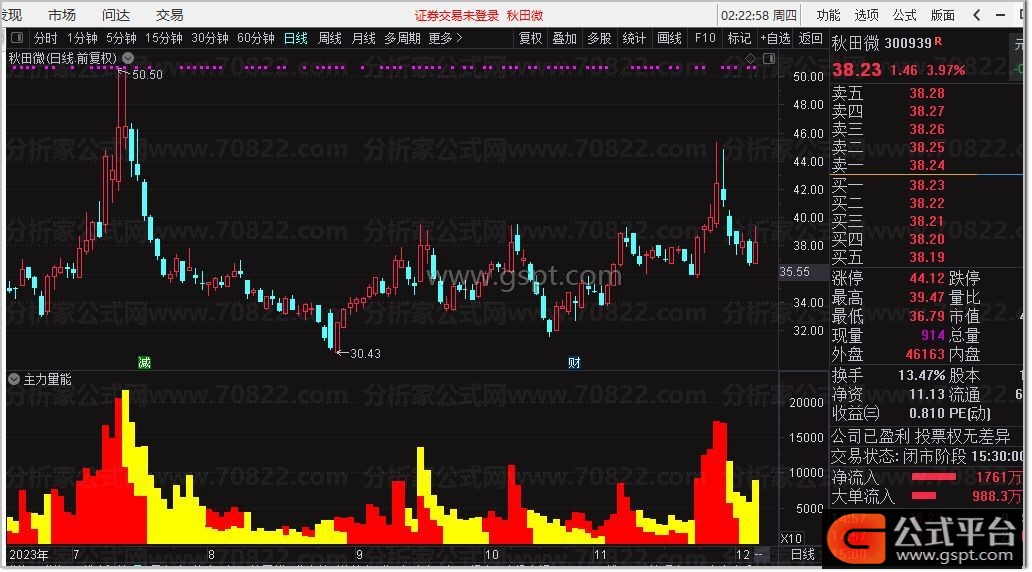Viewport: 1032px width, 572px height.
Task: Switch to the 分时 view
Action: coord(45,38)
